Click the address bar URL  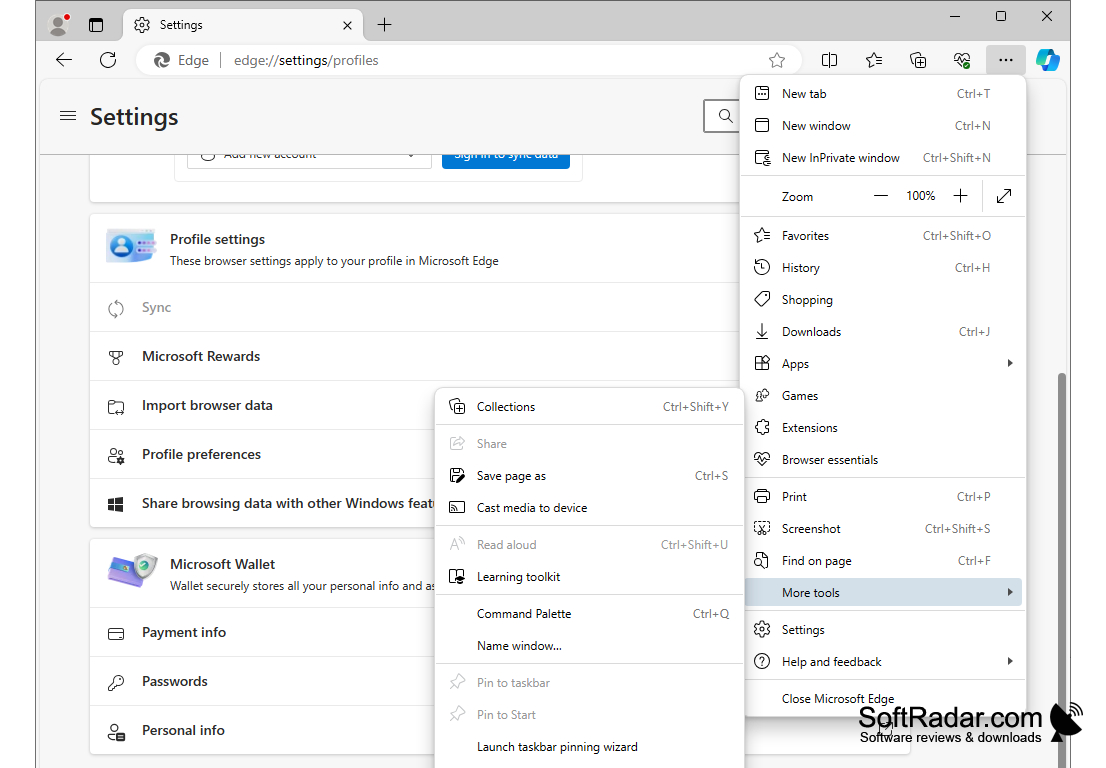click(306, 61)
